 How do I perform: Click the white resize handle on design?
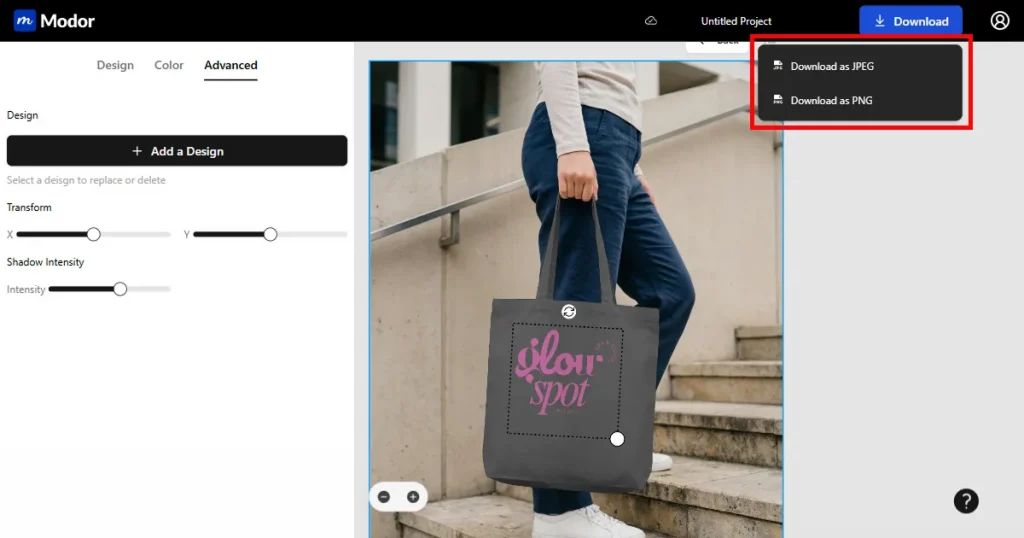pos(617,439)
